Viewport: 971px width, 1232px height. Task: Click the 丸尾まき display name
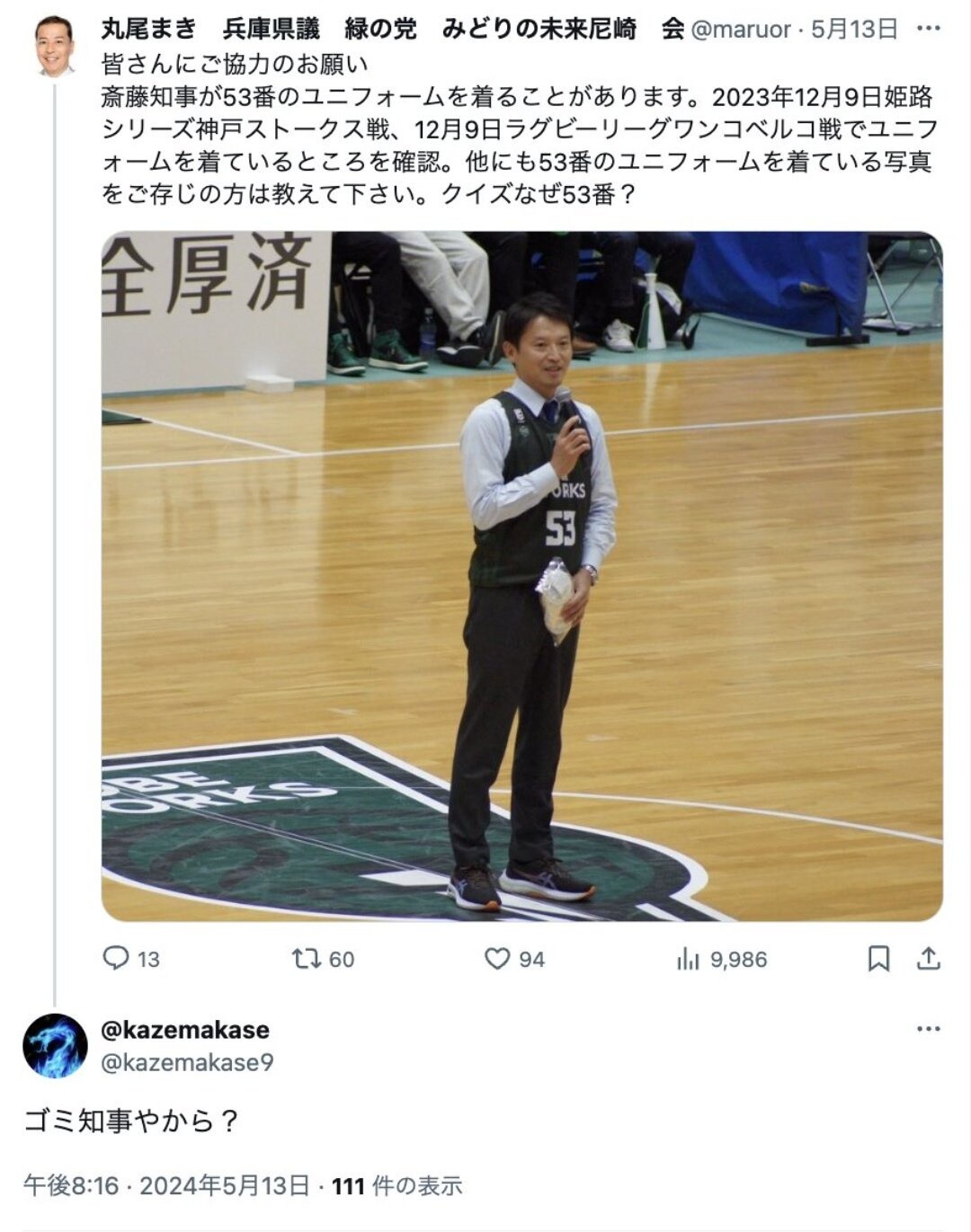point(148,30)
